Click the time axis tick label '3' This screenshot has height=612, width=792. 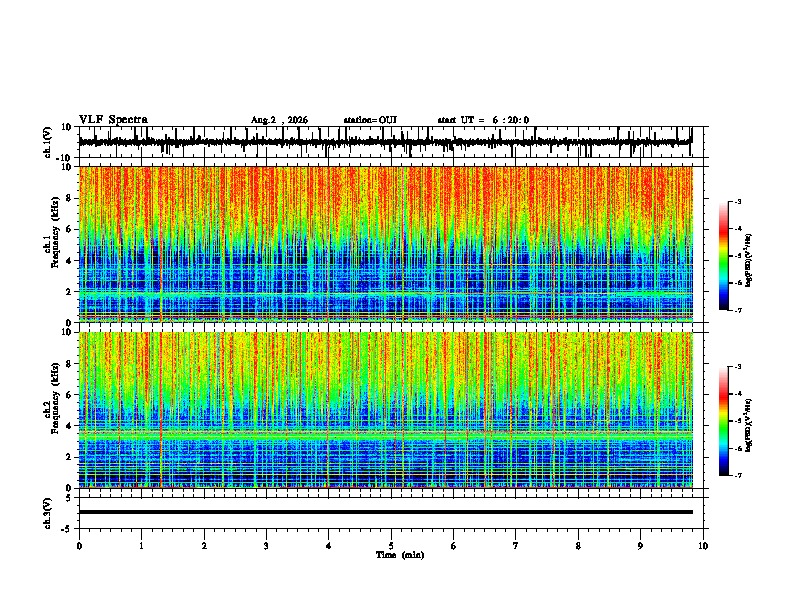(266, 546)
